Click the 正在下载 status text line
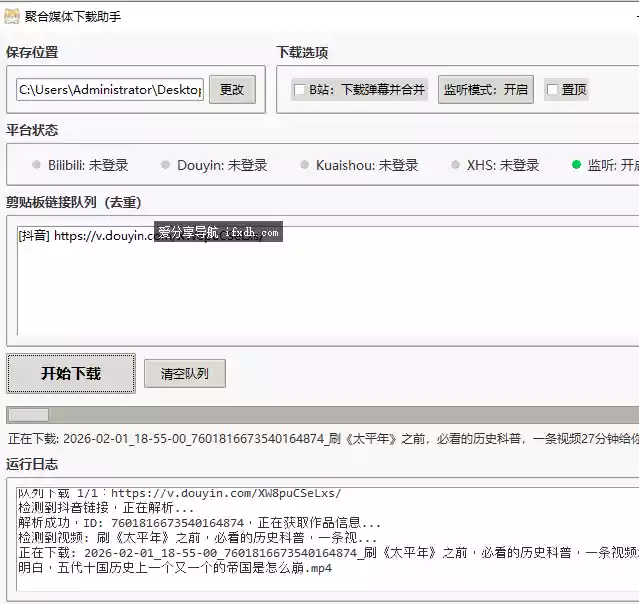Image resolution: width=639 pixels, height=604 pixels. 323,439
